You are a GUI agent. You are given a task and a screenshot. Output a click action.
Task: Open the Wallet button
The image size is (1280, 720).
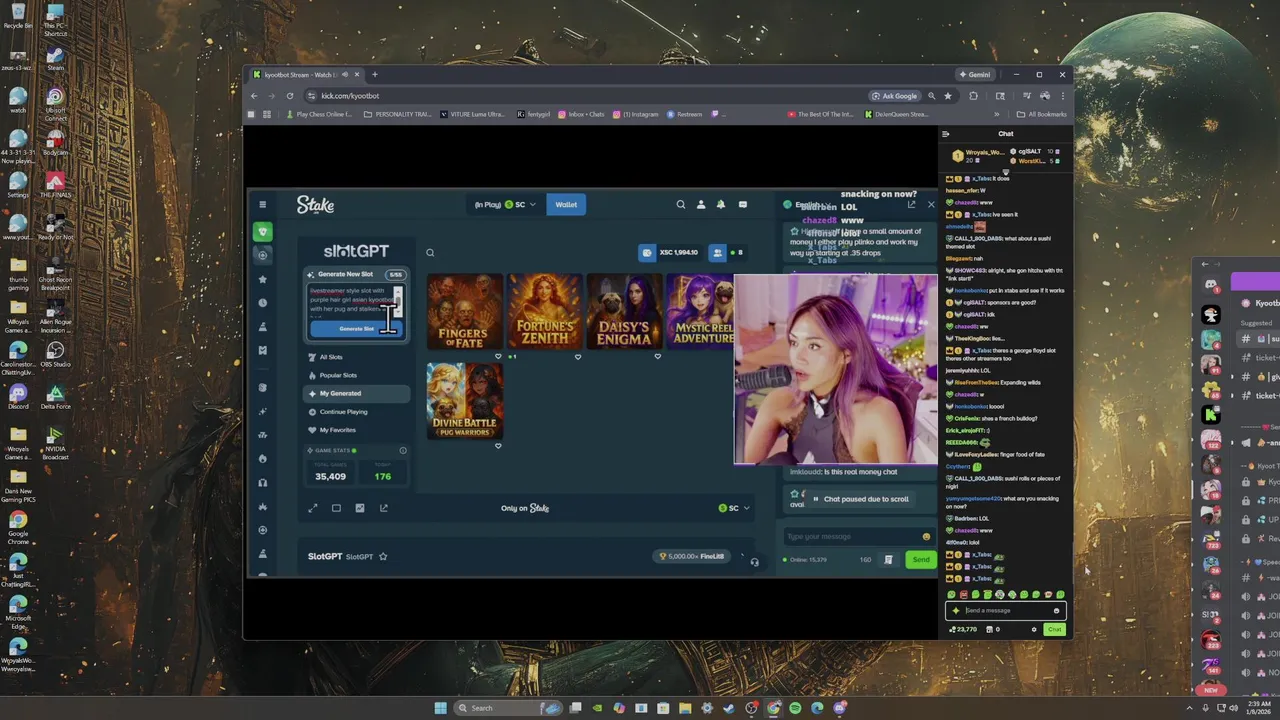click(566, 204)
